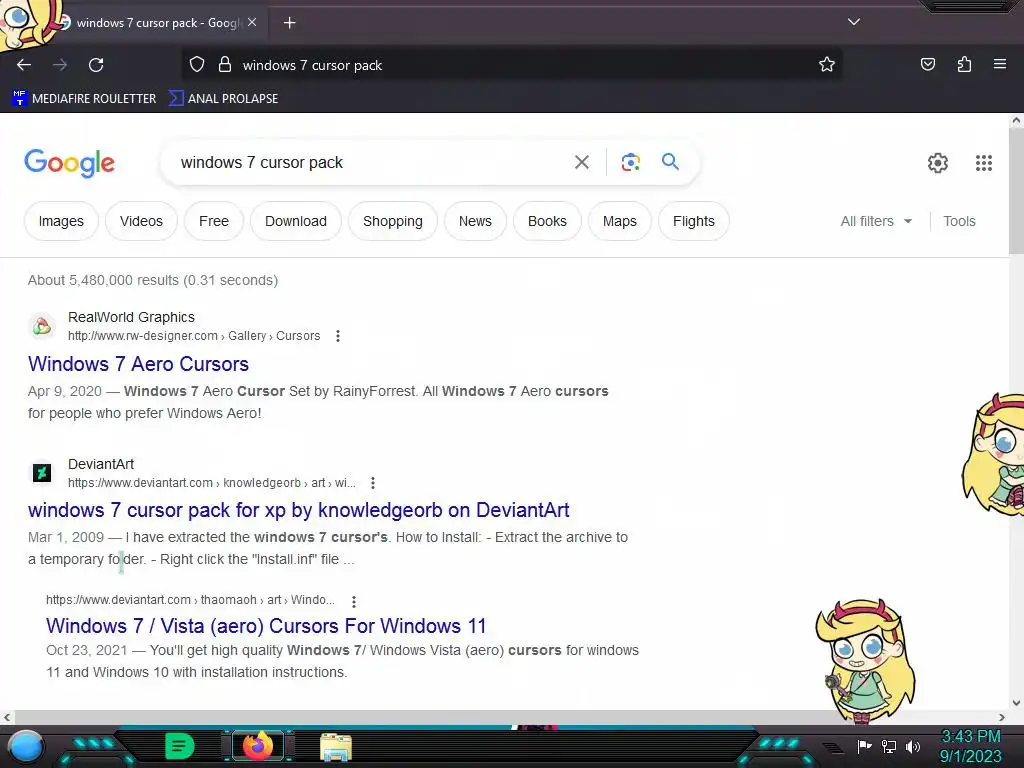Switch to the Books results tab
This screenshot has height=768, width=1024.
point(547,221)
